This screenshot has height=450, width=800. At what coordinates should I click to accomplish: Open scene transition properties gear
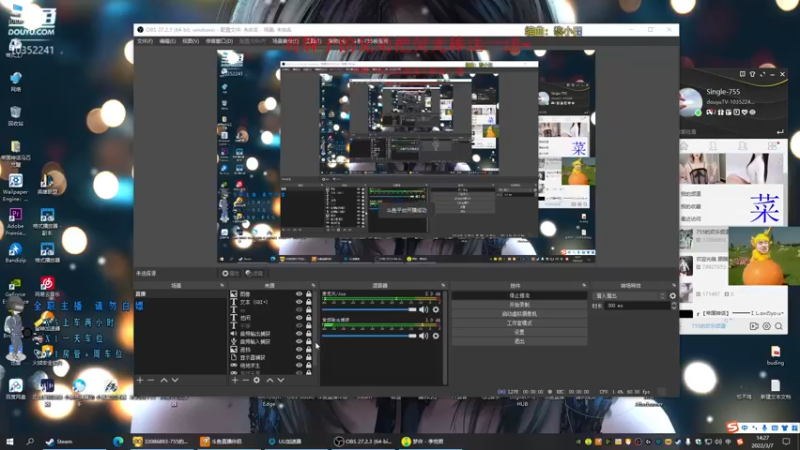672,296
